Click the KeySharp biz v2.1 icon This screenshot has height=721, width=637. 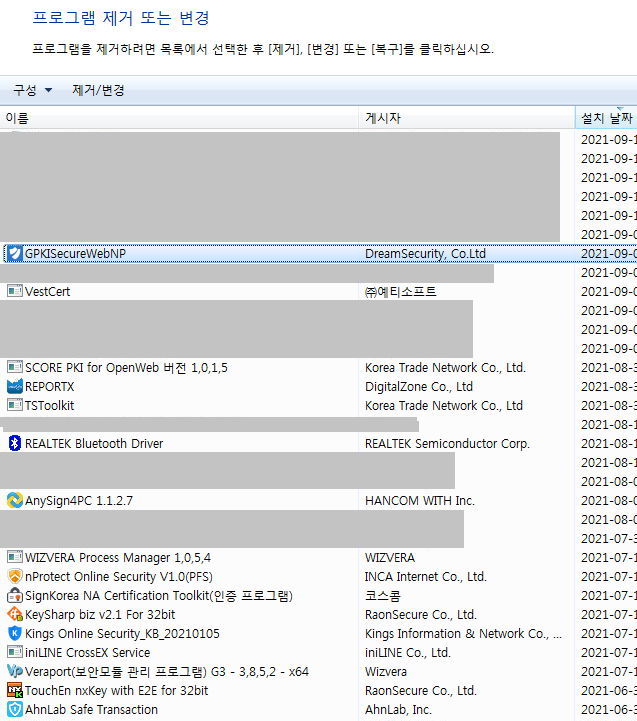pyautogui.click(x=15, y=614)
